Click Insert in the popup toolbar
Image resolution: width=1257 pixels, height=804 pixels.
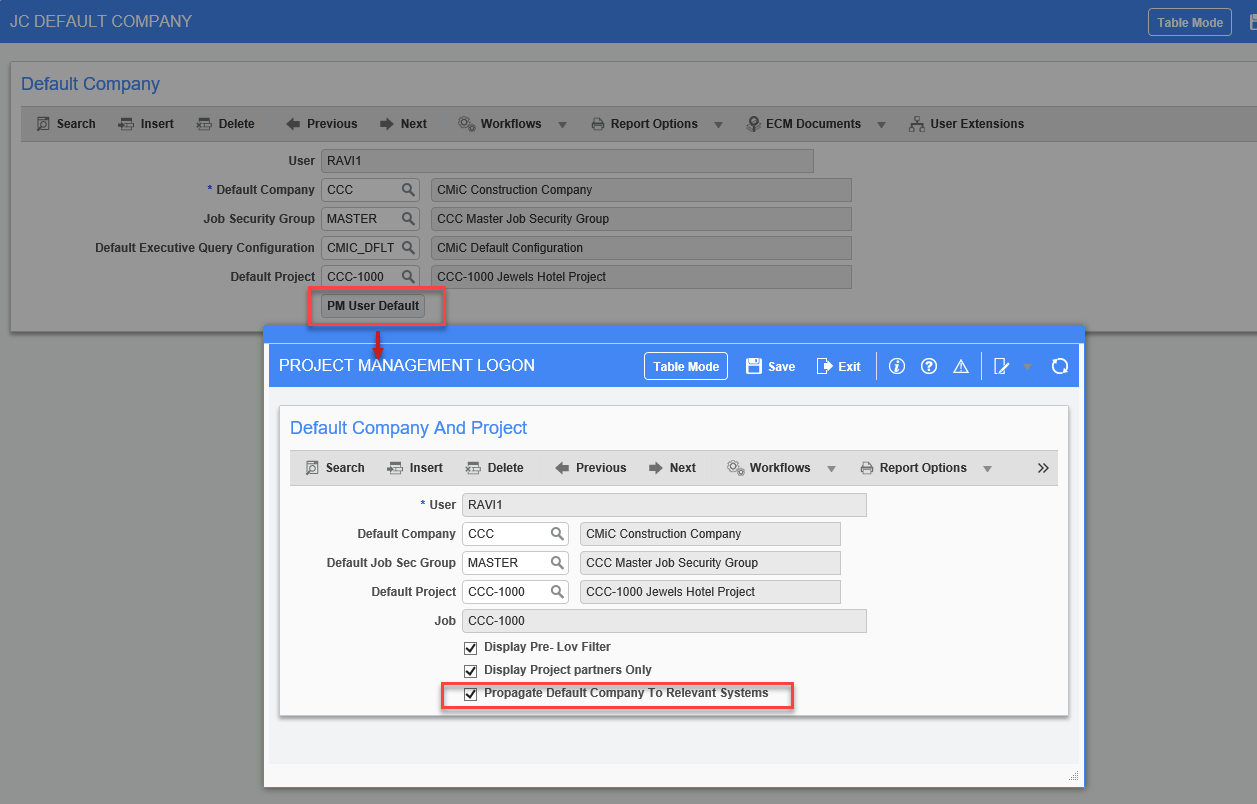[x=415, y=468]
